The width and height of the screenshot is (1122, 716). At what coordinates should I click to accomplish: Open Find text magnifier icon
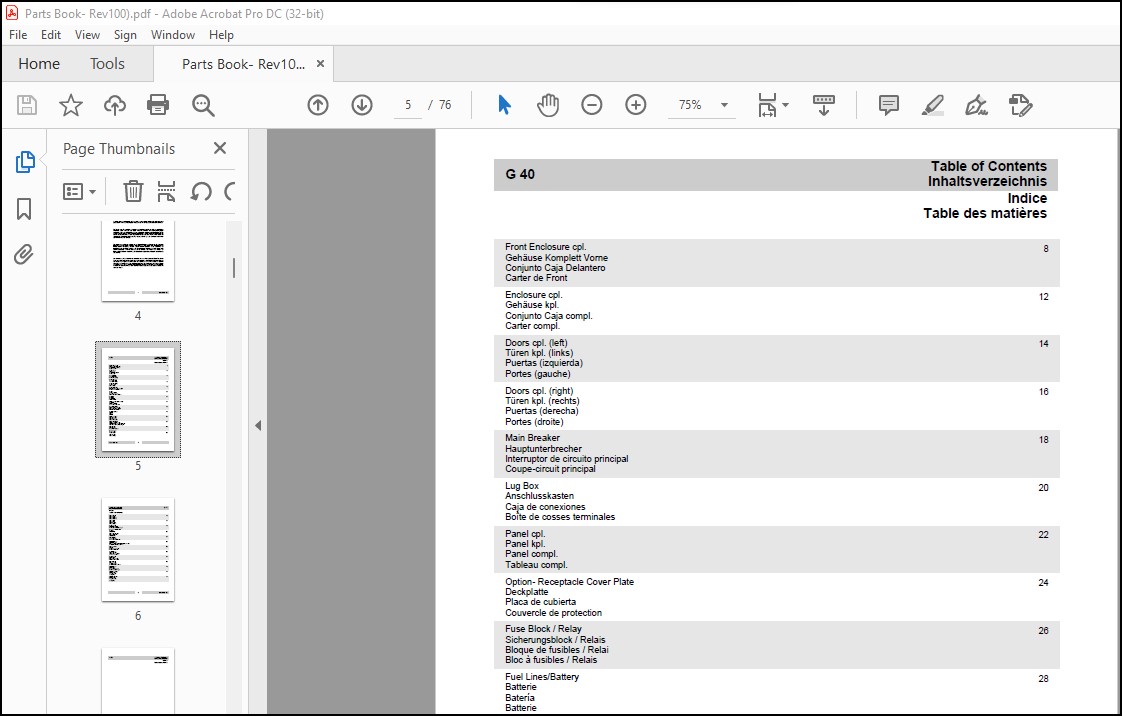tap(203, 105)
